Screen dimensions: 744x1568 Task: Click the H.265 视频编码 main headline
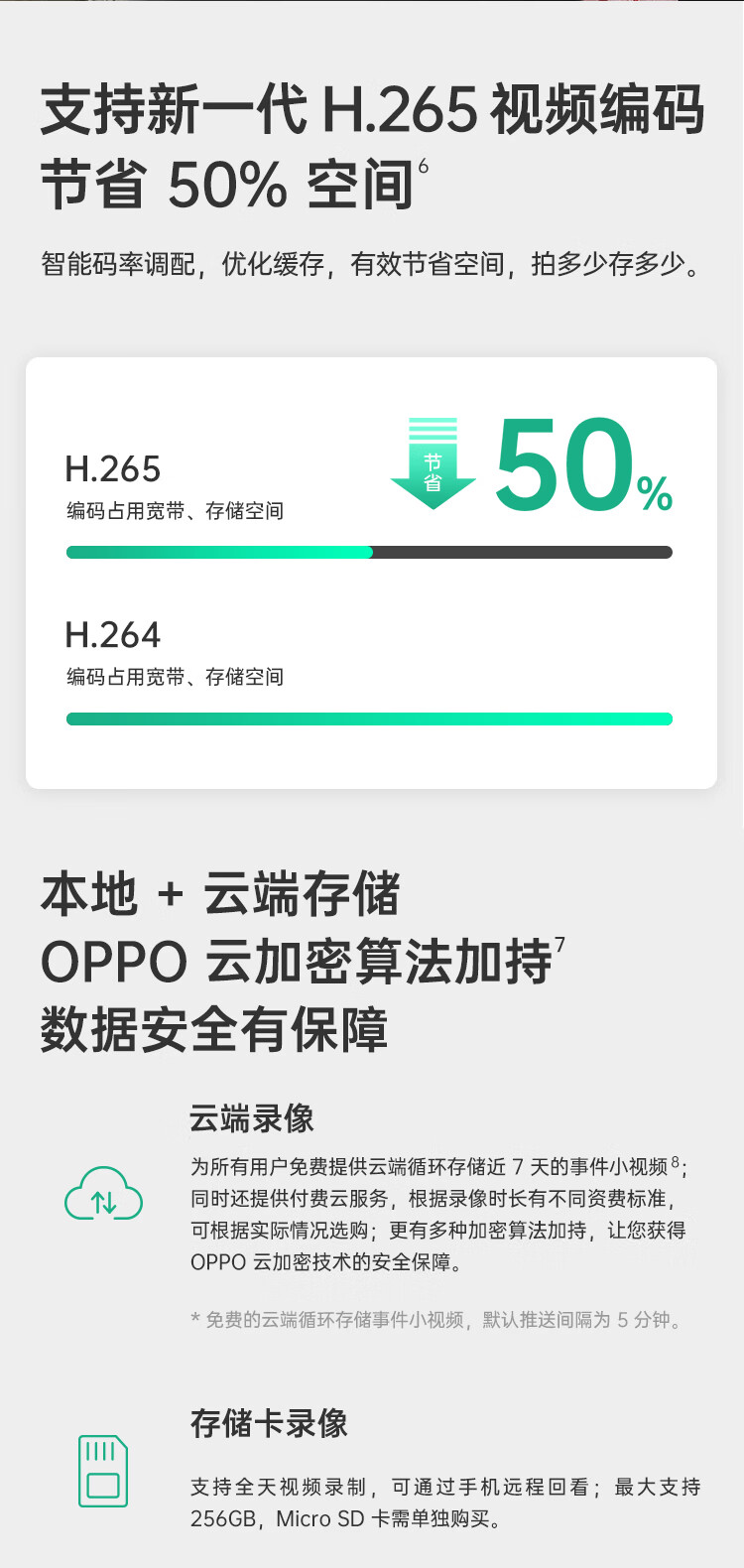(372, 108)
